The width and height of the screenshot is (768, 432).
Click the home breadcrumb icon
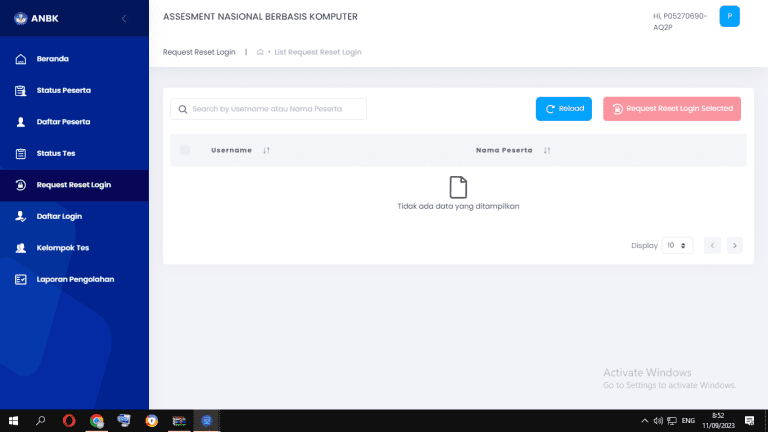(x=260, y=52)
